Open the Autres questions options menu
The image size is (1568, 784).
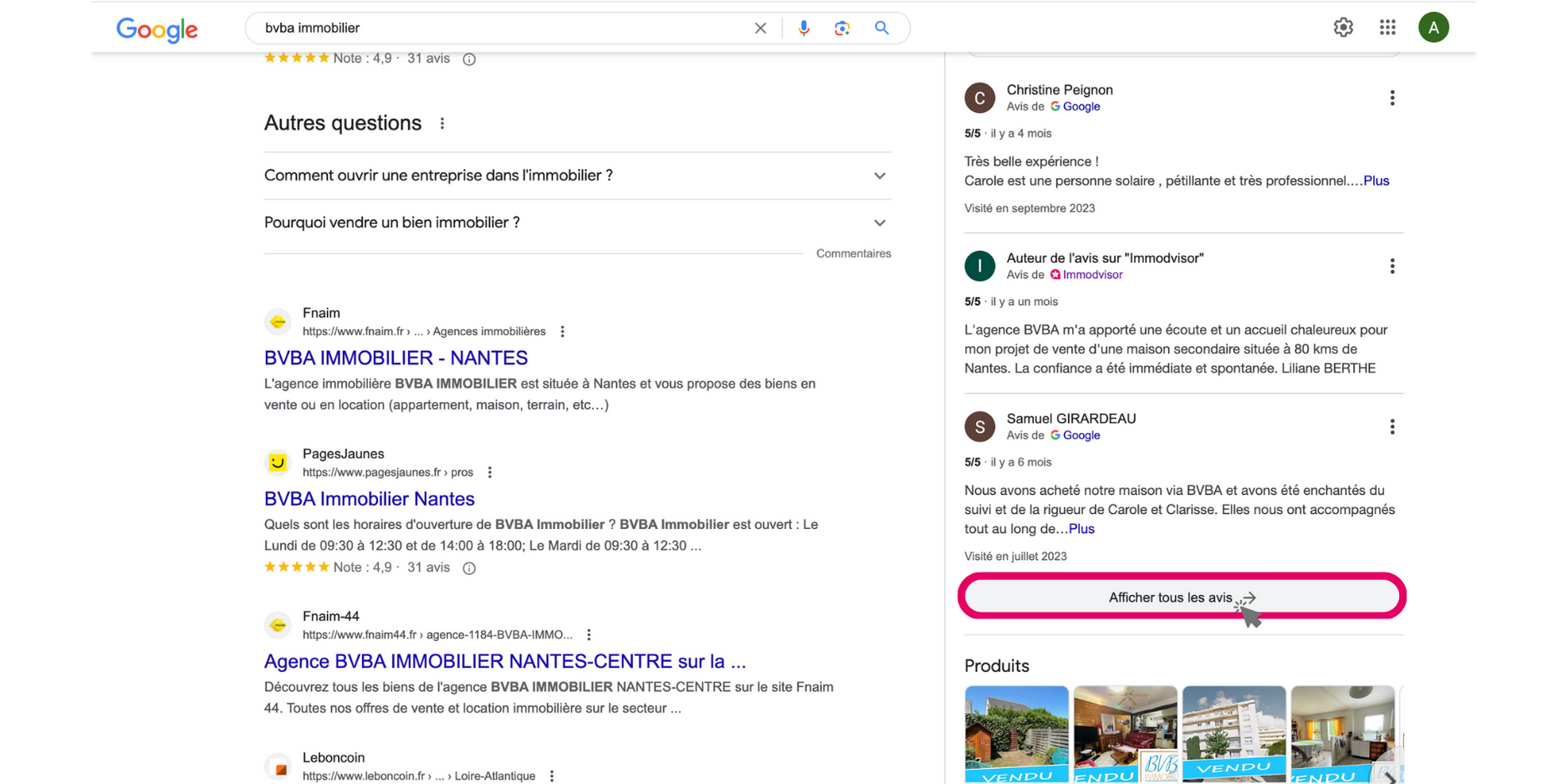(442, 124)
